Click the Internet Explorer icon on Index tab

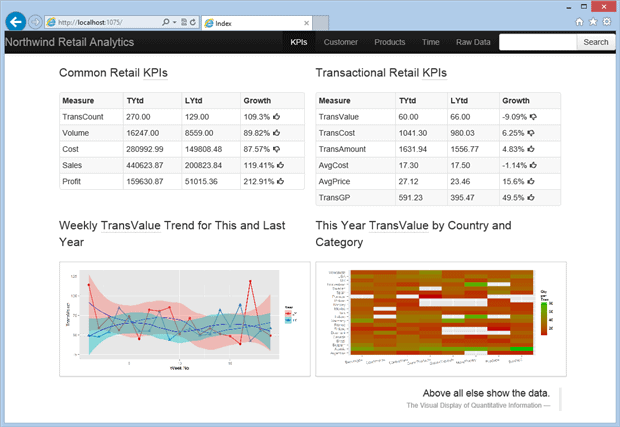tap(209, 23)
